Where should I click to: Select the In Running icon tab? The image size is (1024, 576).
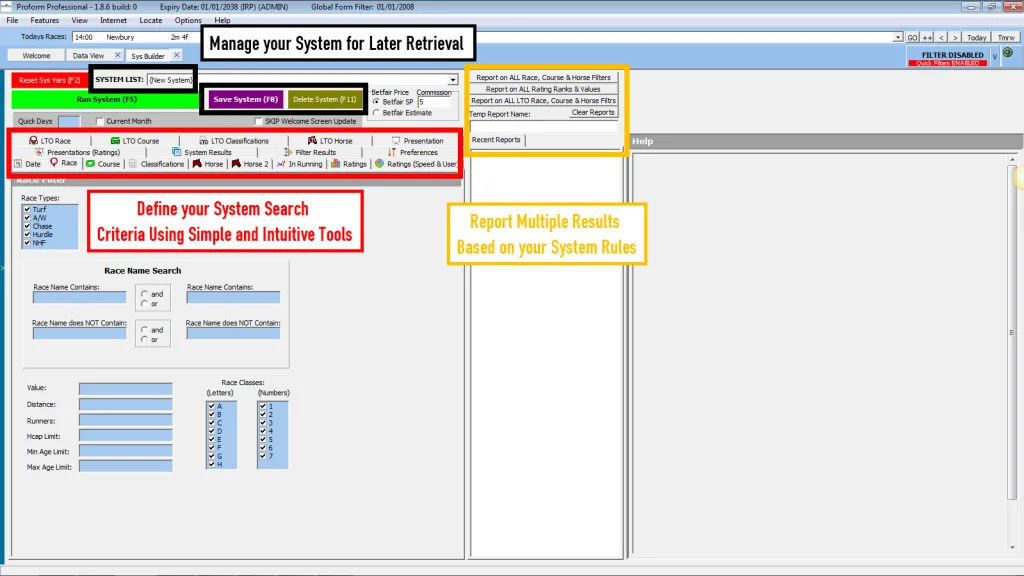click(x=279, y=163)
